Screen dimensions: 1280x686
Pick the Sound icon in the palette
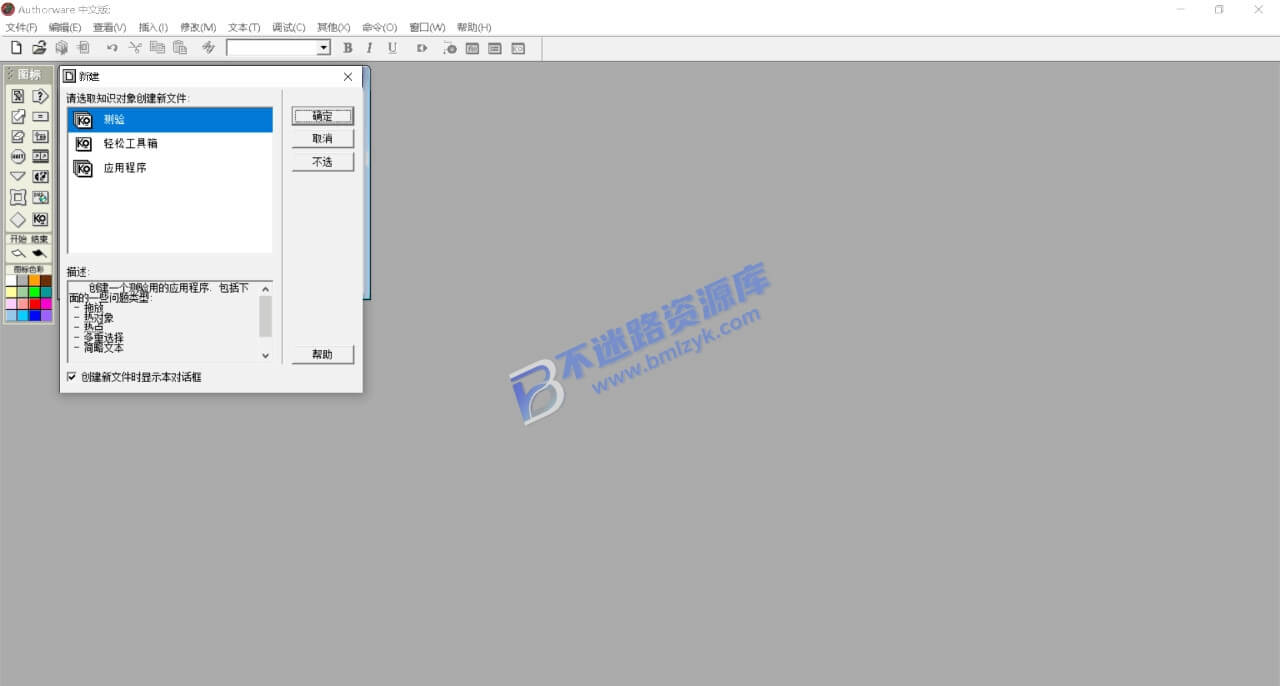click(40, 176)
